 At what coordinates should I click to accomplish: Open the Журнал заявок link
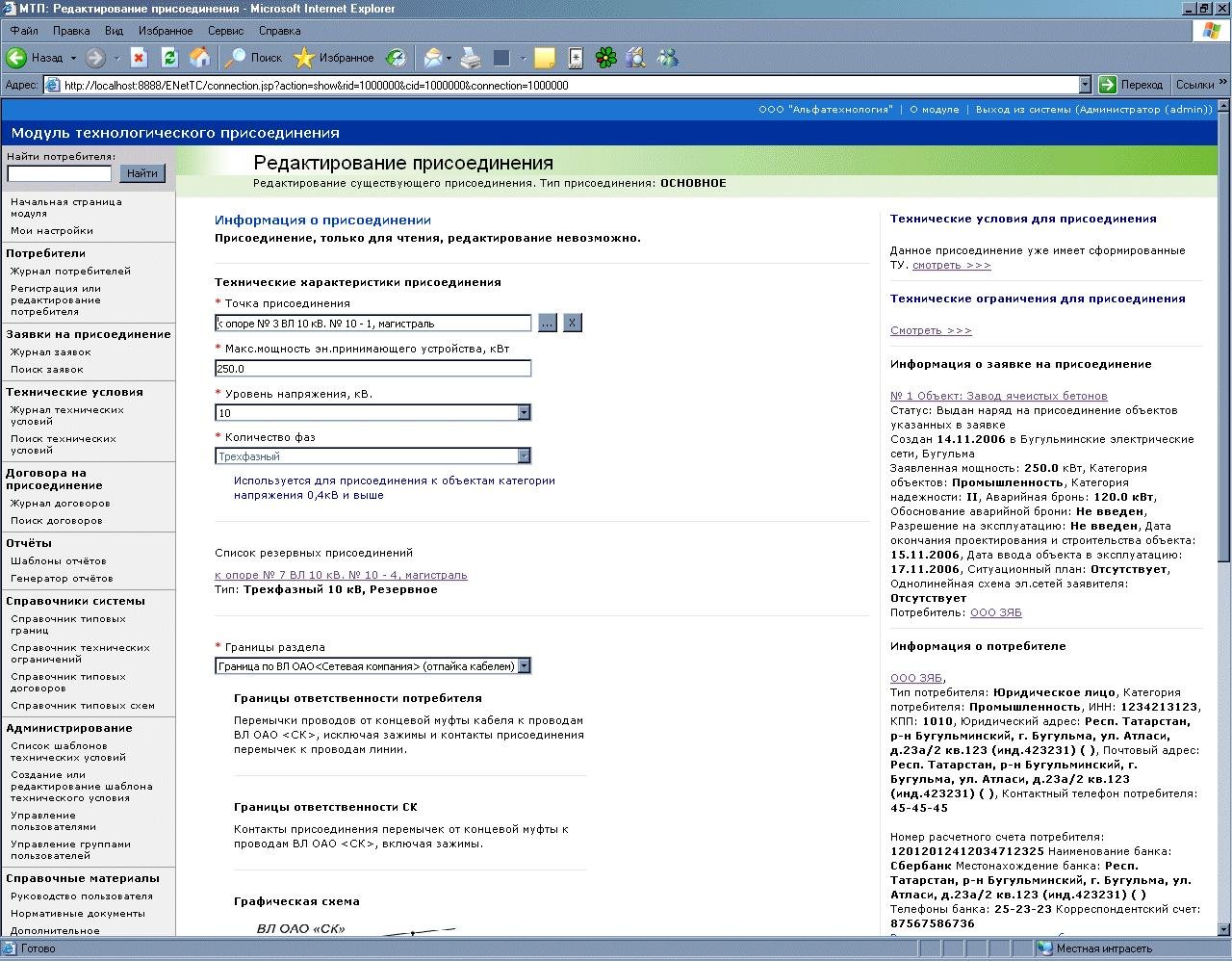51,352
